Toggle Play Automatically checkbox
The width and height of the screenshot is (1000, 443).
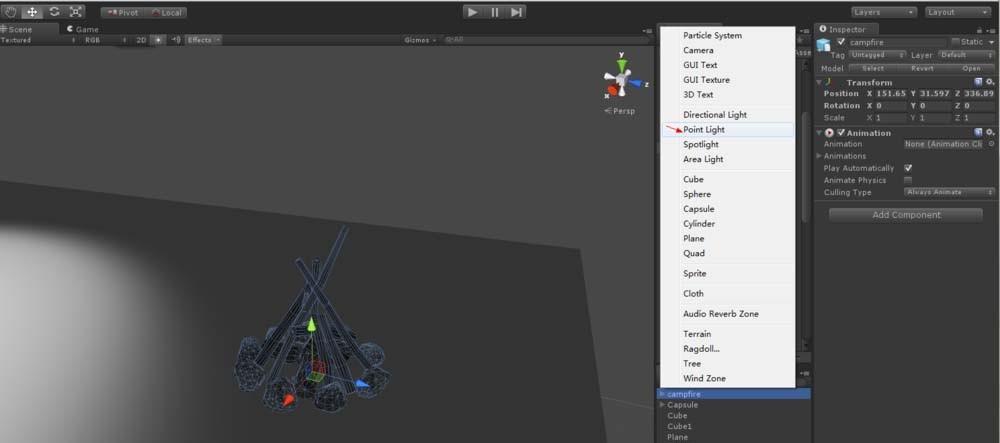908,168
